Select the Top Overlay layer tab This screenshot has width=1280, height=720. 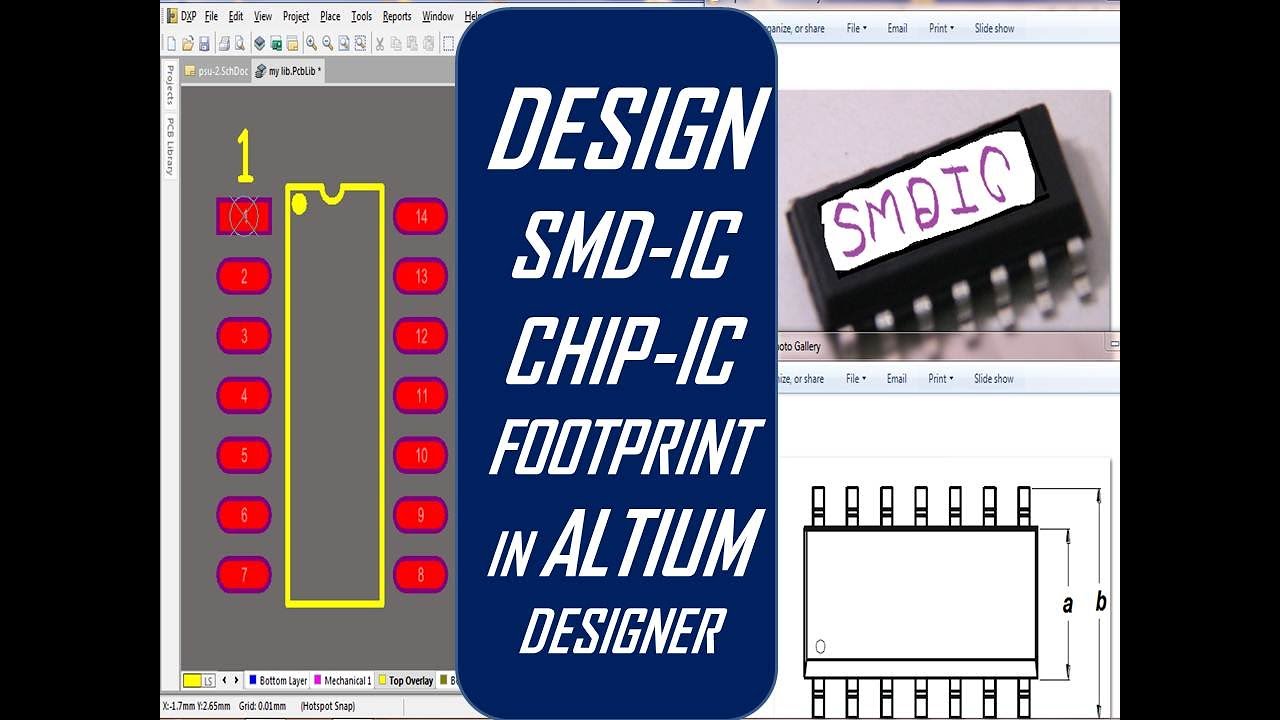tap(405, 681)
